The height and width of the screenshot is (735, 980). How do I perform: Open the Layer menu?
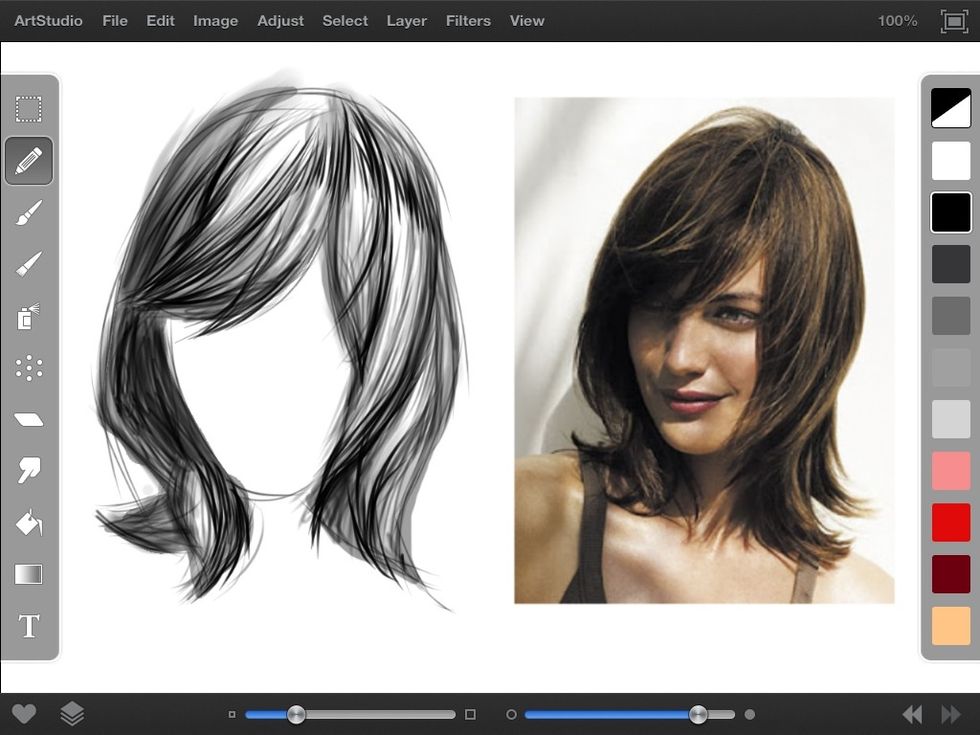click(x=407, y=21)
